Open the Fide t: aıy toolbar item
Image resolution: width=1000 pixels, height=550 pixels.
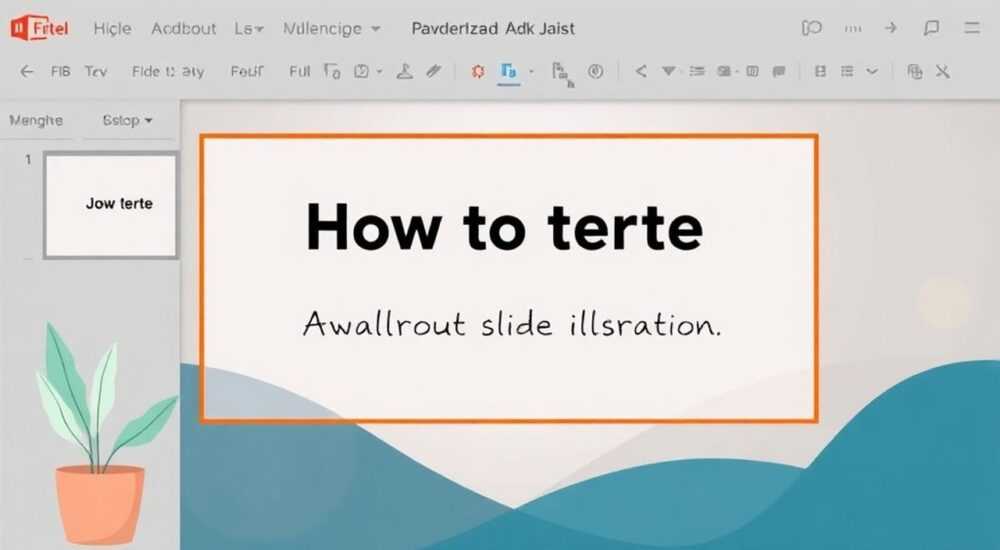(168, 71)
